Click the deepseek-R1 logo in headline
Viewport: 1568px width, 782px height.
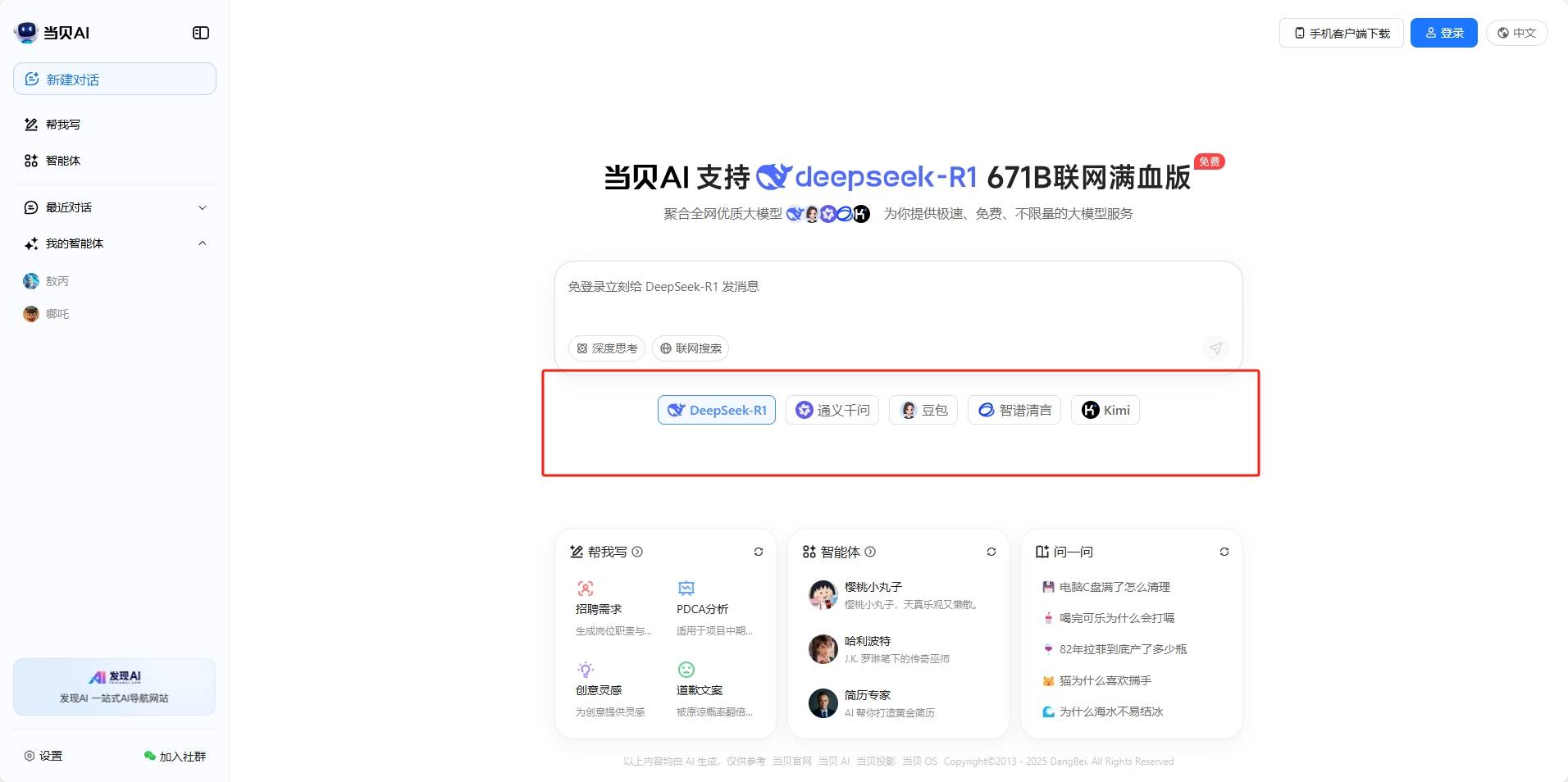tap(866, 176)
